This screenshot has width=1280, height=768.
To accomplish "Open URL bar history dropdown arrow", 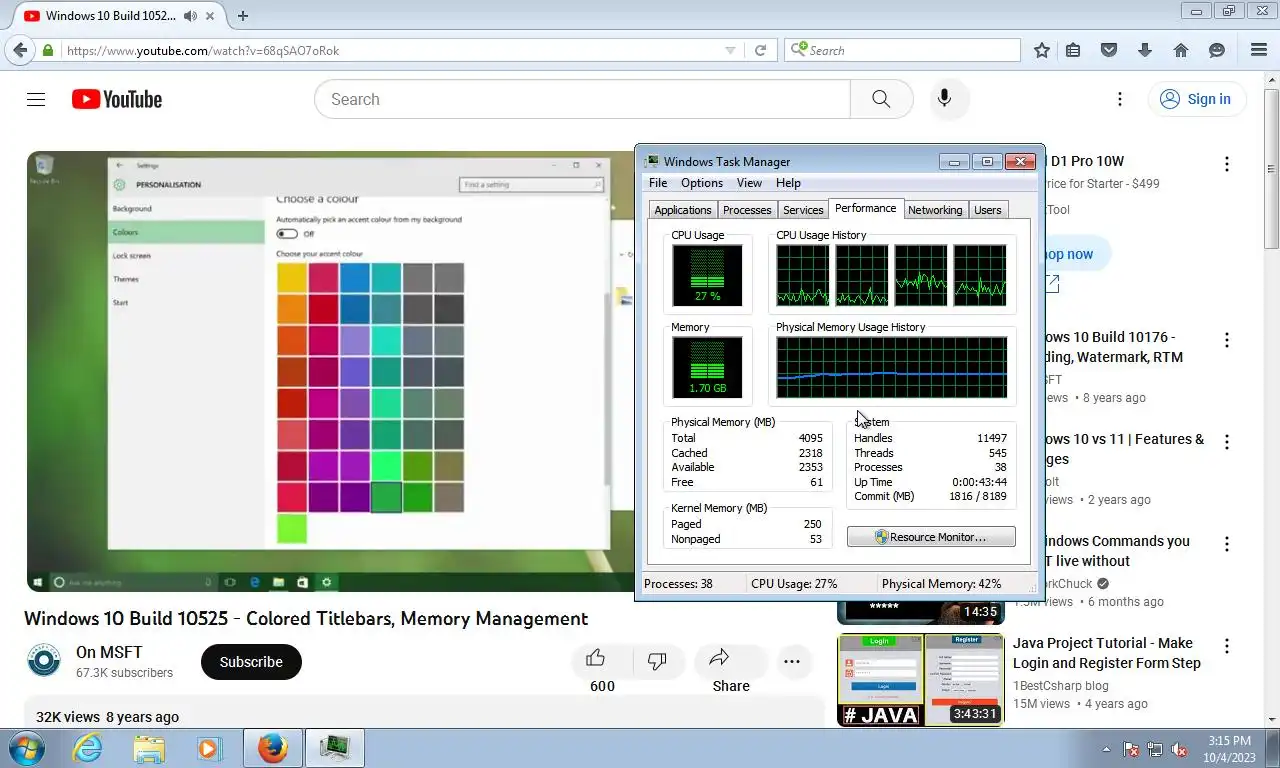I will point(730,50).
